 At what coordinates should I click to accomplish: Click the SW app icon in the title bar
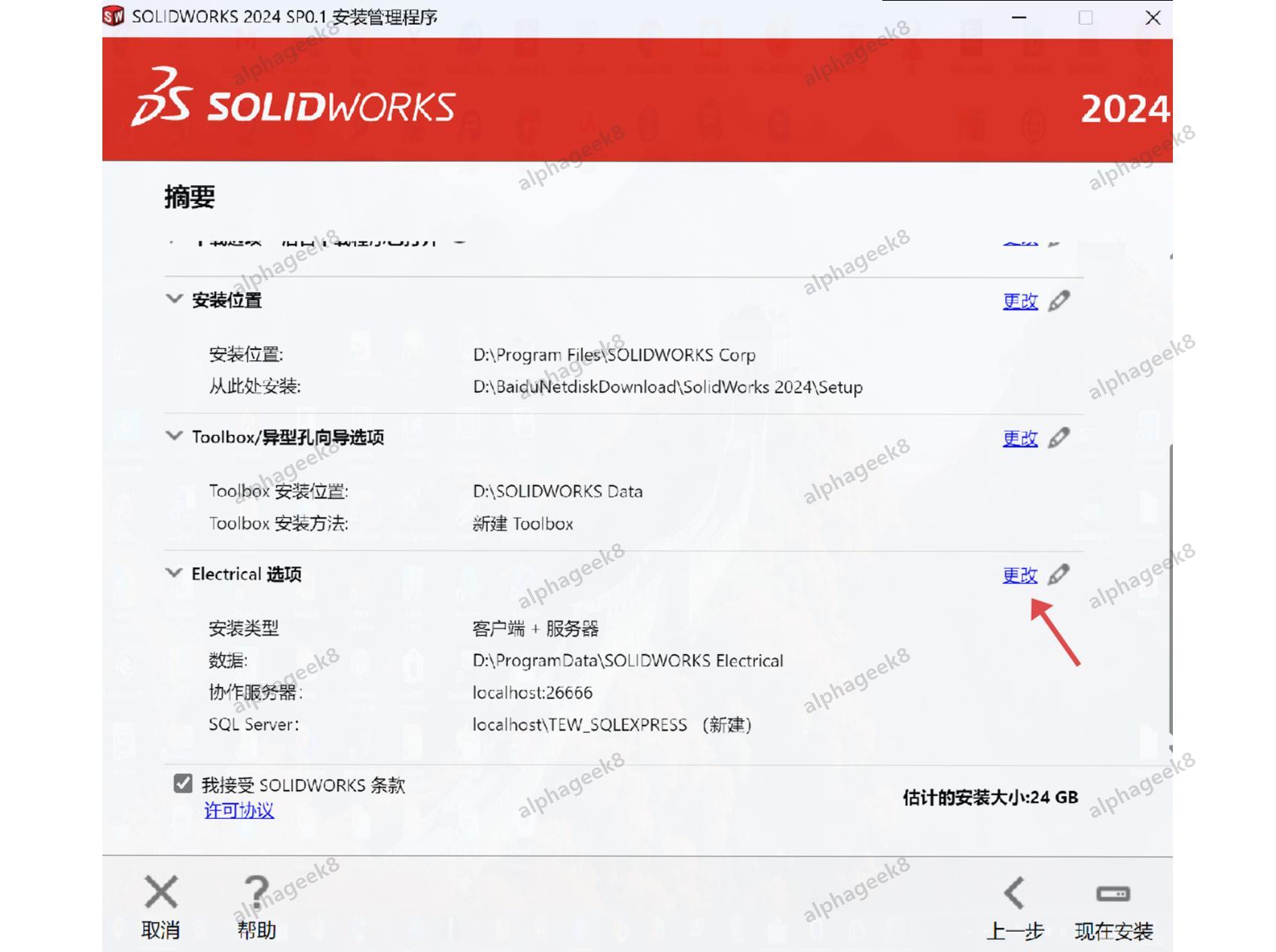tap(112, 16)
